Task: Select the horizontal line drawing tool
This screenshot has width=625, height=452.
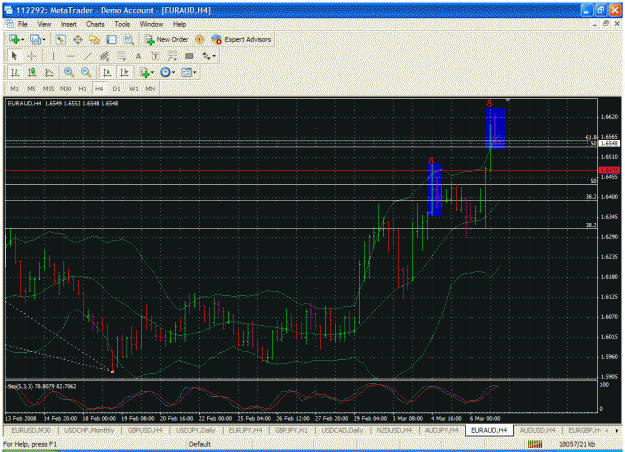Action: click(x=70, y=56)
